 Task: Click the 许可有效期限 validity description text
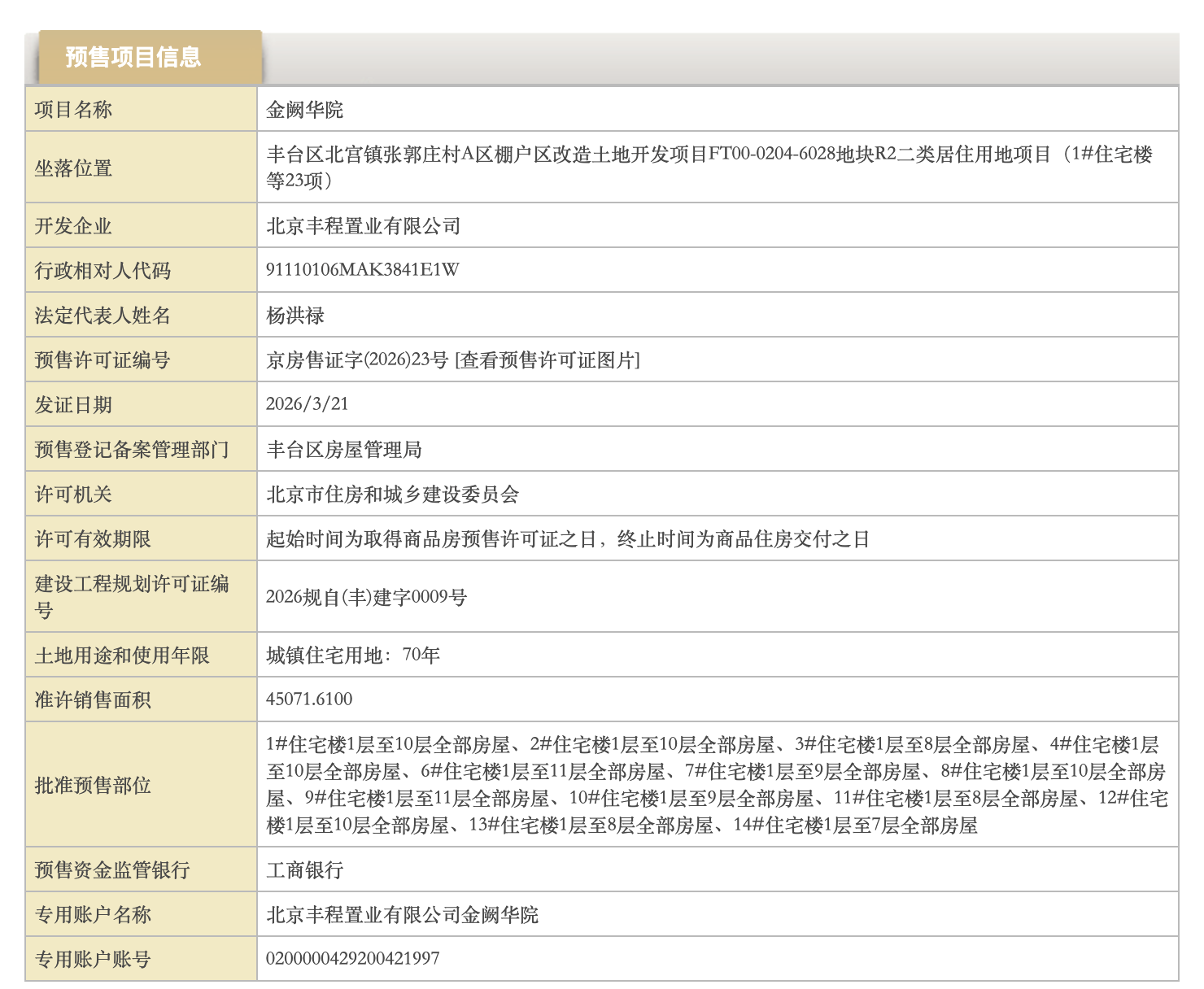tap(568, 539)
